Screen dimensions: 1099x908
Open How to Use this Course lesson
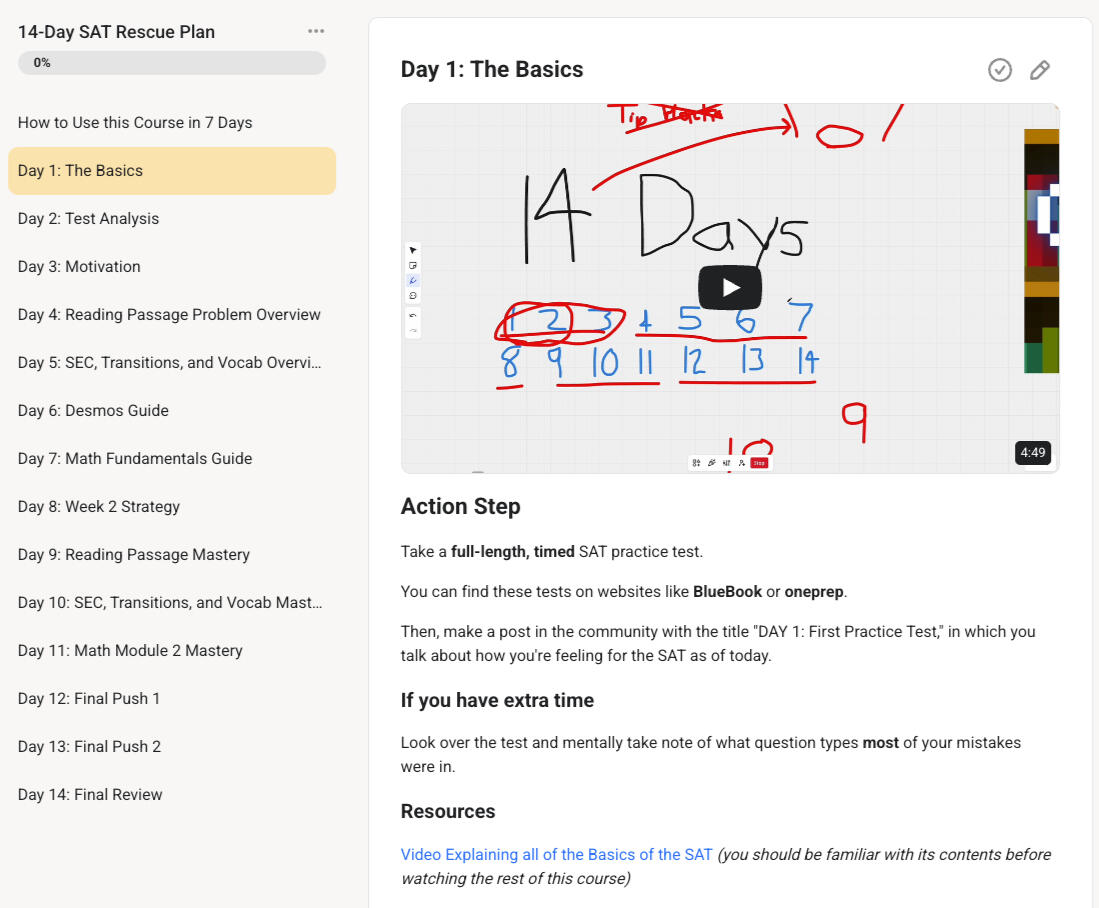click(x=135, y=123)
